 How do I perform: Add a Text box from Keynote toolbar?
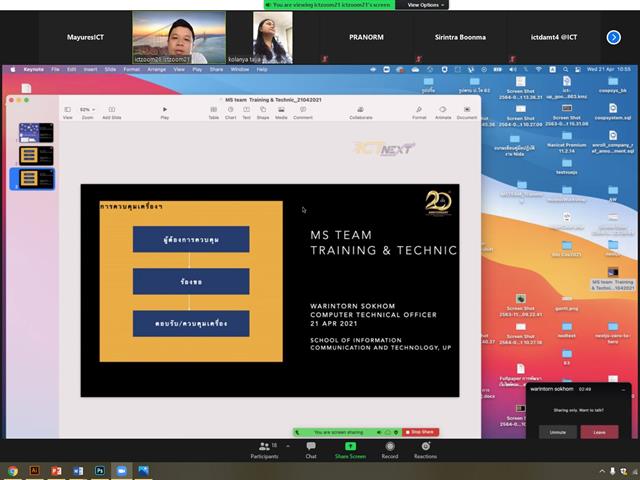point(247,113)
